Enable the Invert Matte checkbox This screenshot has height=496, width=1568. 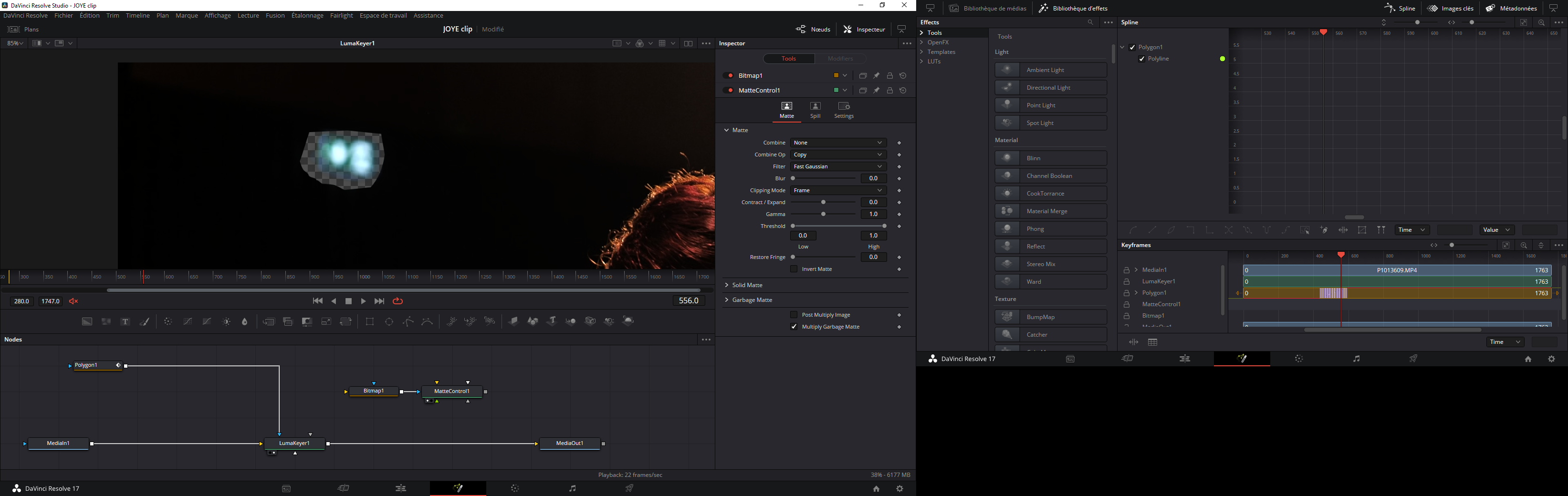794,269
